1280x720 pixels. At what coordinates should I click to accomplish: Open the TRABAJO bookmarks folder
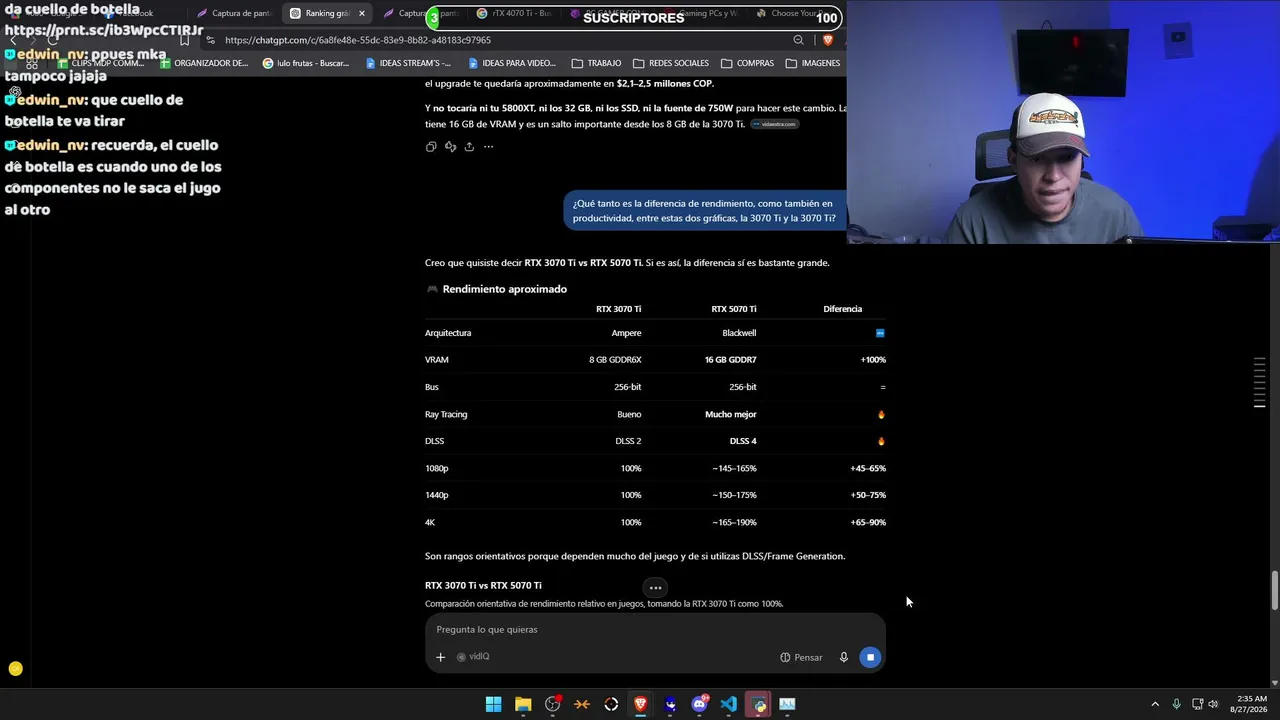click(x=596, y=63)
